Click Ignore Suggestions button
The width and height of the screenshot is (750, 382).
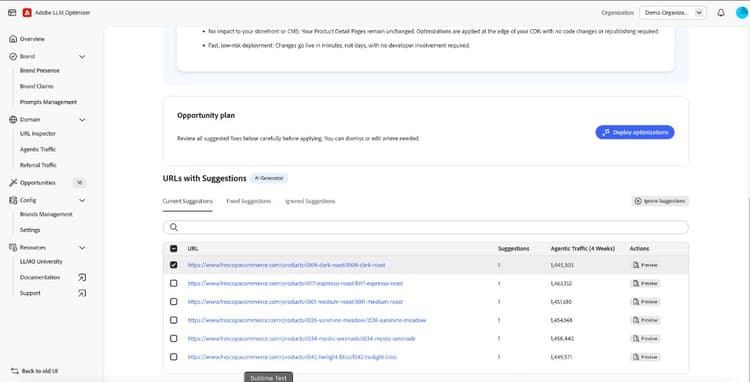[660, 201]
